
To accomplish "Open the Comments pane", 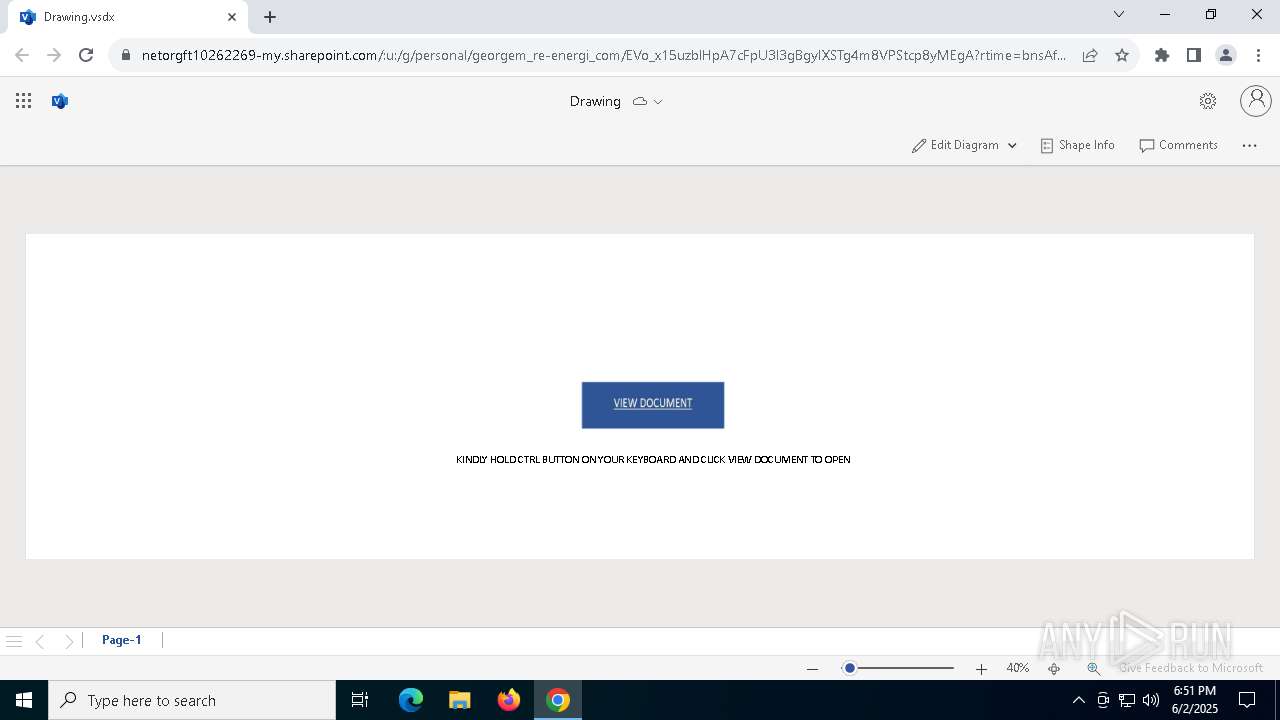I will coord(1178,145).
